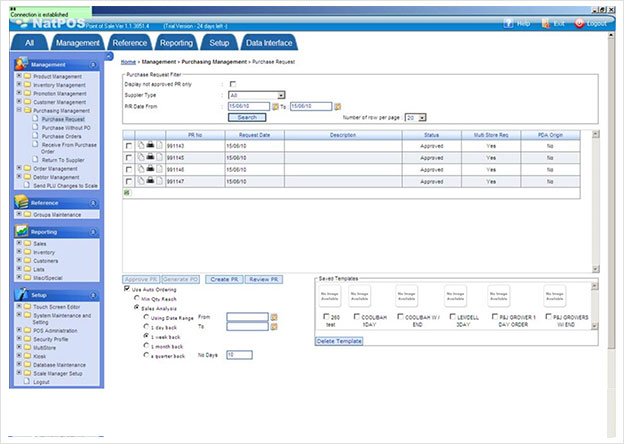624x444 pixels.
Task: Open Number of row per page dropdown
Action: coord(422,118)
